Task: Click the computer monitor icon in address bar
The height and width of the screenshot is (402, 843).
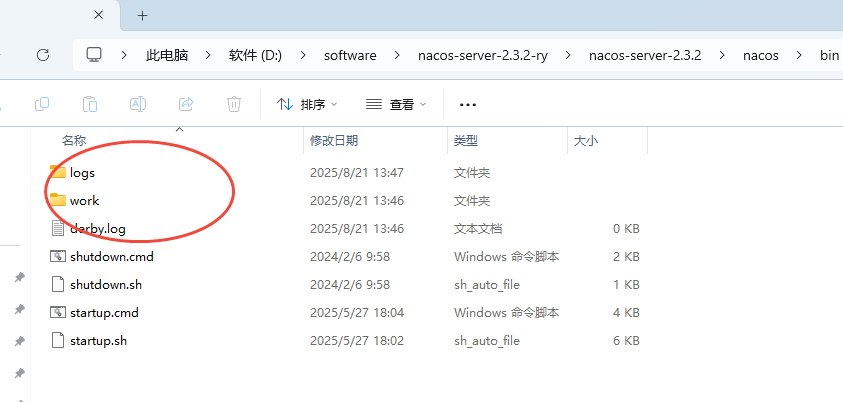Action: coord(95,55)
